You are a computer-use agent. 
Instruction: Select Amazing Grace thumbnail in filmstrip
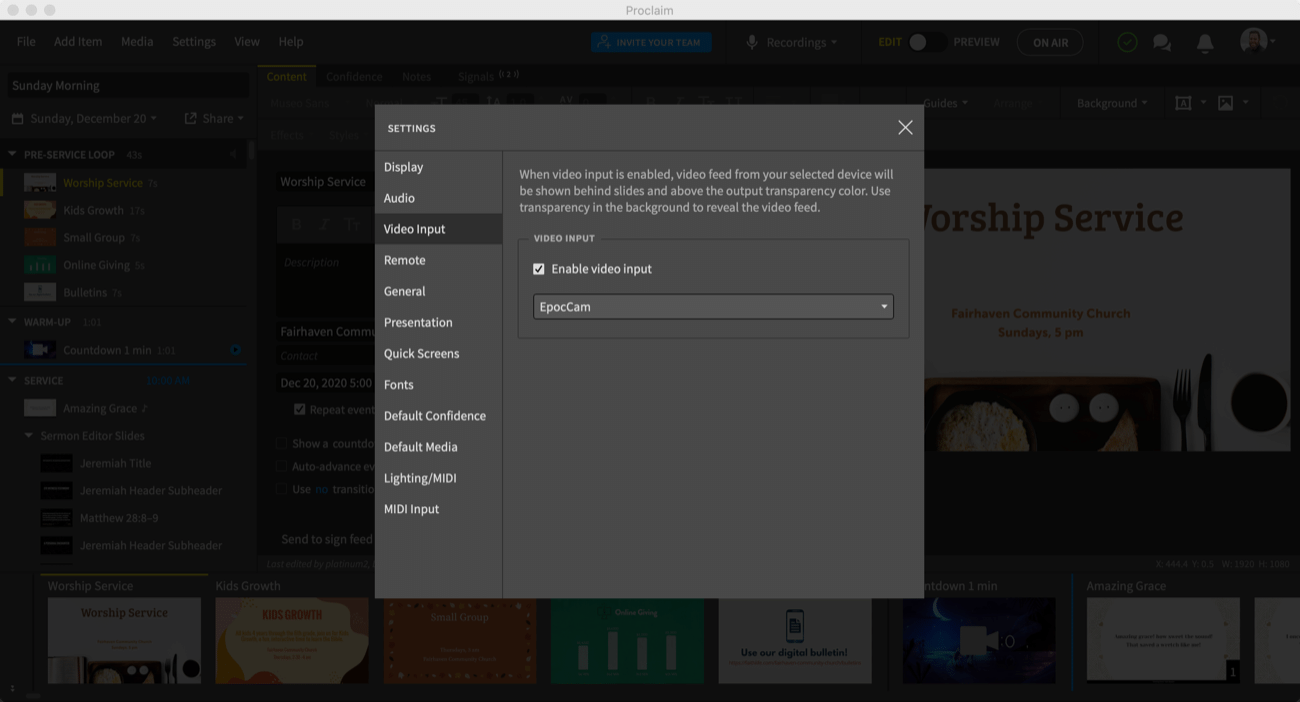click(x=1163, y=640)
